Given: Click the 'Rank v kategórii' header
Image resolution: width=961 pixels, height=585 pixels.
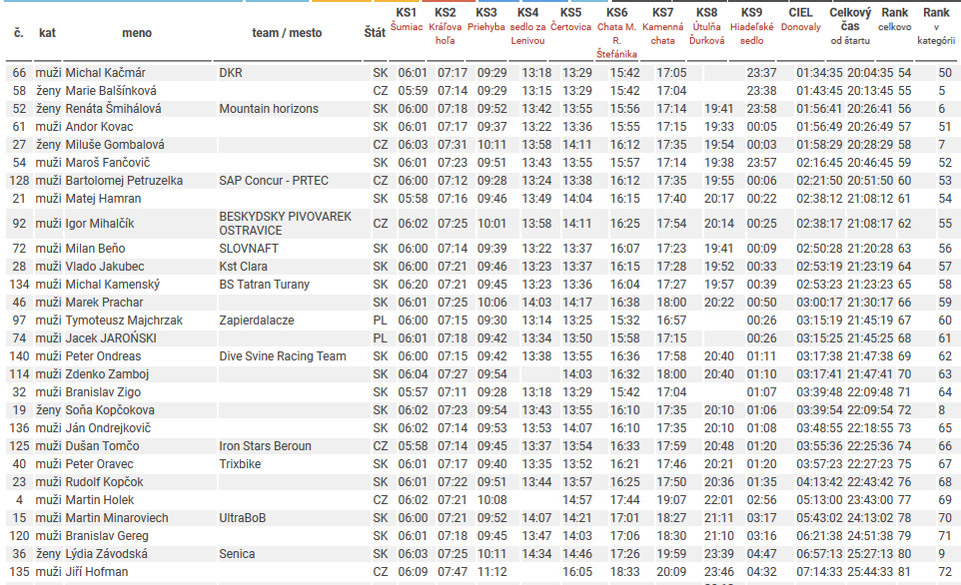Looking at the screenshot, I should coord(936,26).
